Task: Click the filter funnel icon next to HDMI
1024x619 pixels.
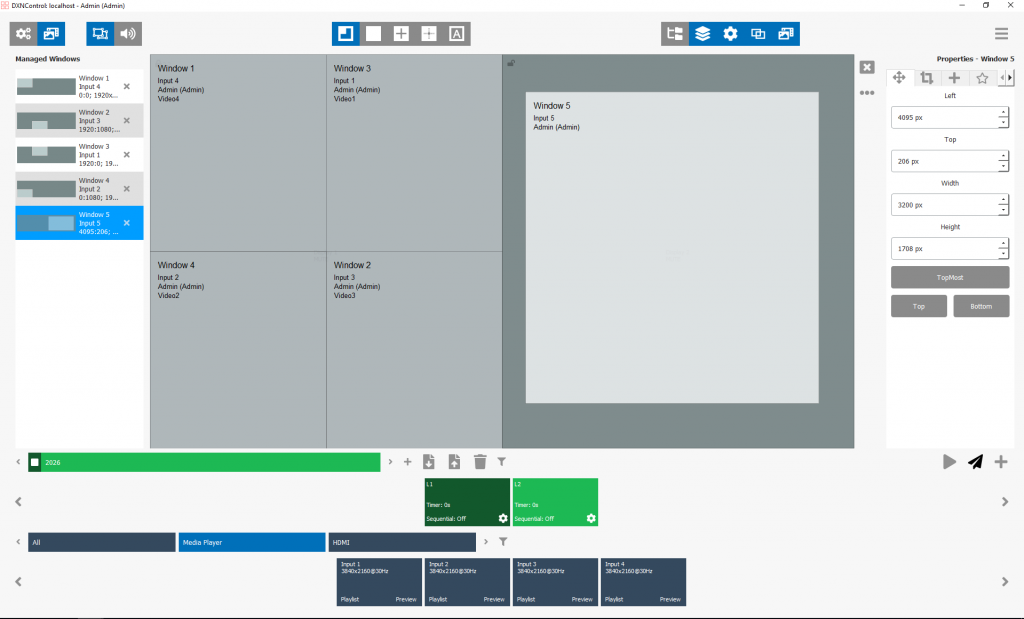Action: pos(503,542)
